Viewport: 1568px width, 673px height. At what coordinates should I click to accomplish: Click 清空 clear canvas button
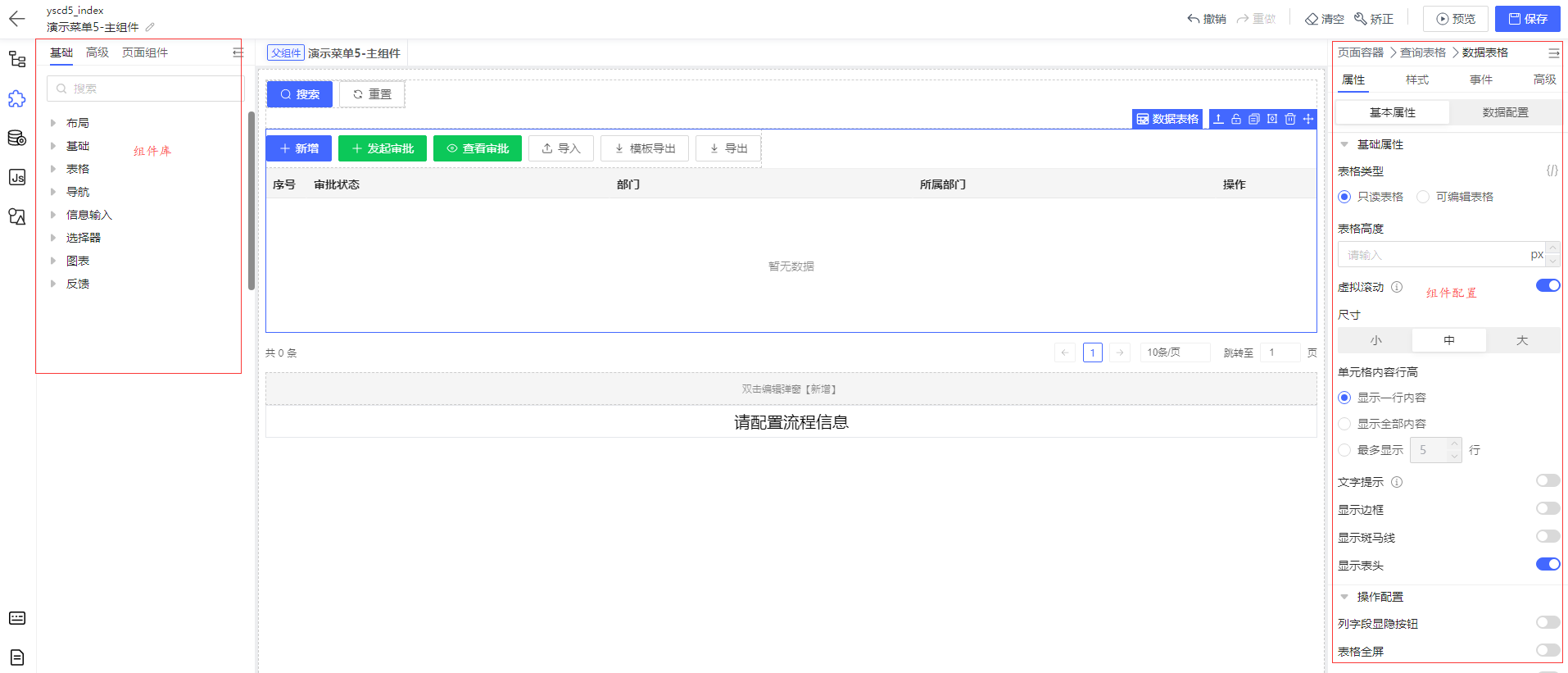pos(1325,19)
